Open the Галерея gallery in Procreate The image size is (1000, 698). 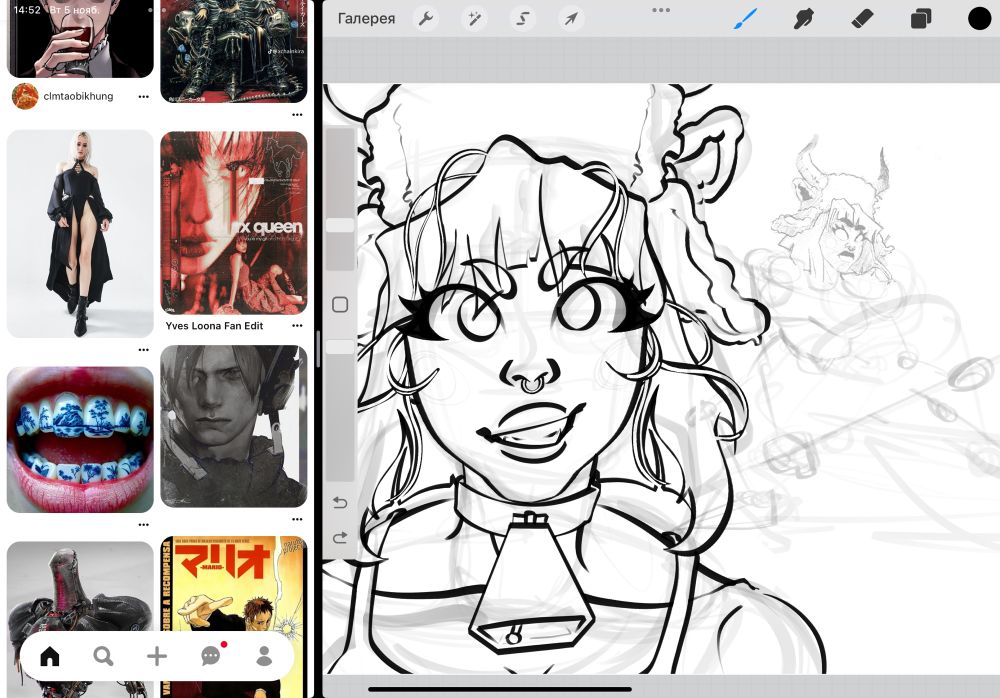(366, 19)
